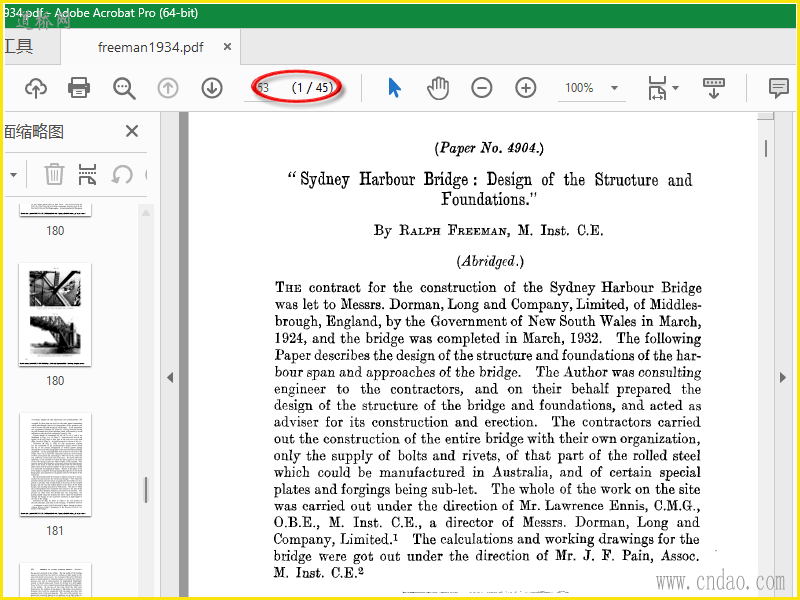Viewport: 800px width, 600px height.
Task: Click the scrolling mode keyboard-arrow icon
Action: click(714, 88)
